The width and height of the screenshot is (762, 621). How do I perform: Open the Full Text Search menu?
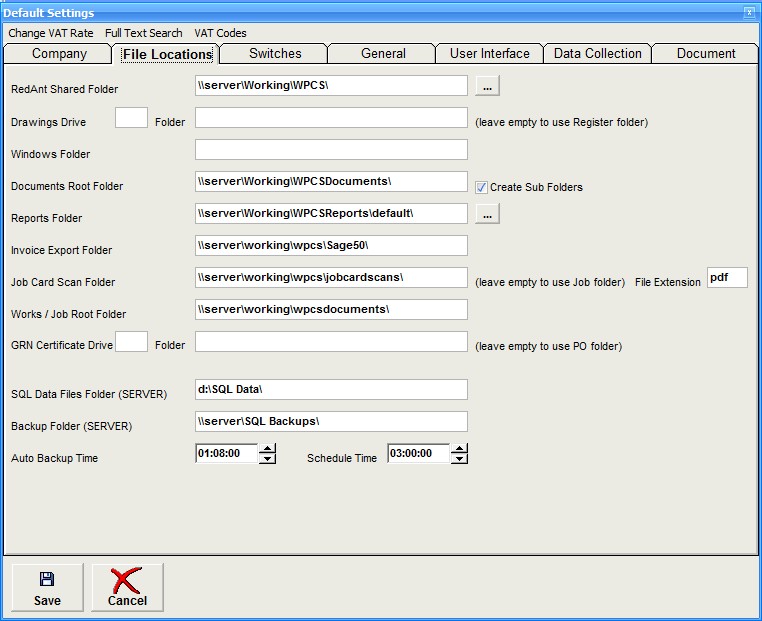[144, 33]
